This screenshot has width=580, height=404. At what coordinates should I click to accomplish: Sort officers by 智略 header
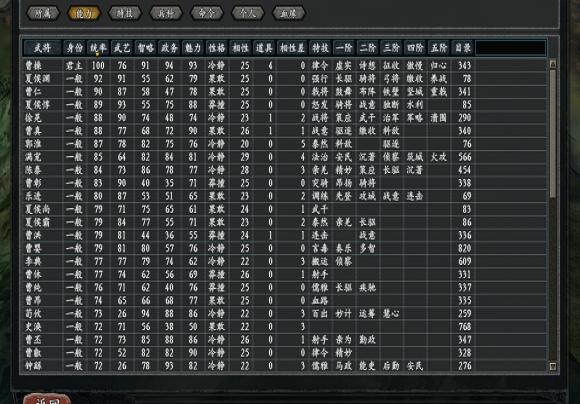(x=145, y=48)
